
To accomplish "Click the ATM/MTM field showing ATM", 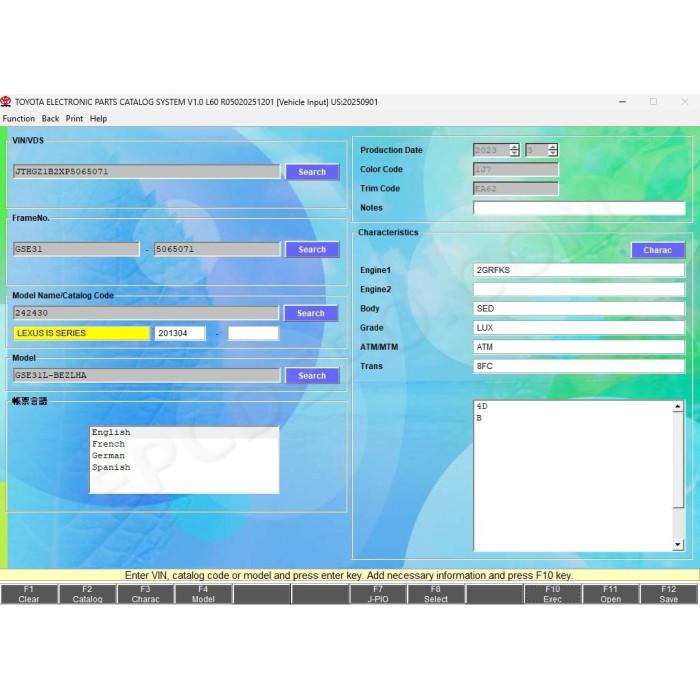I will 579,347.
